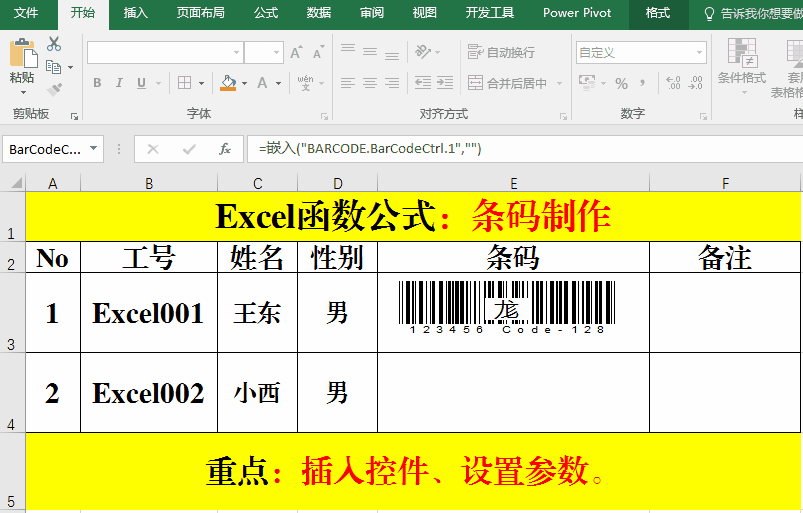This screenshot has width=803, height=513.
Task: Switch to the 数据 Data tab
Action: point(319,13)
